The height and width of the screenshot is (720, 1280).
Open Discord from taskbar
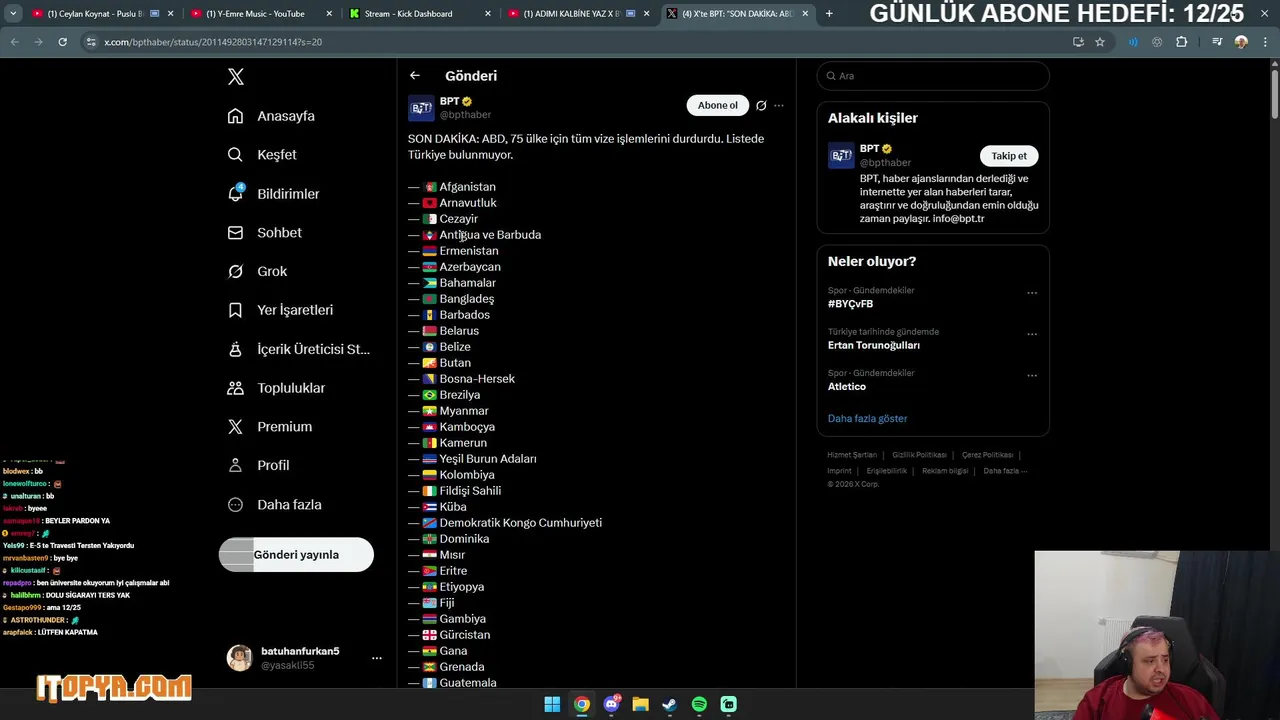pyautogui.click(x=611, y=704)
